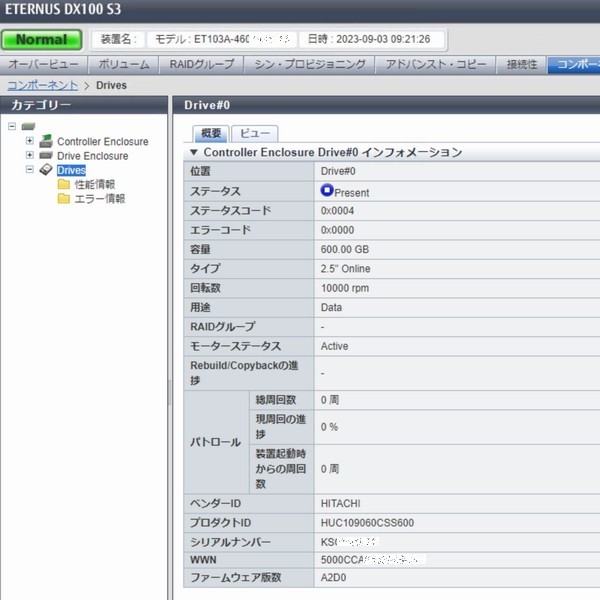Screen dimensions: 600x600
Task: Click the カテゴリー panel header
Action: (84, 105)
